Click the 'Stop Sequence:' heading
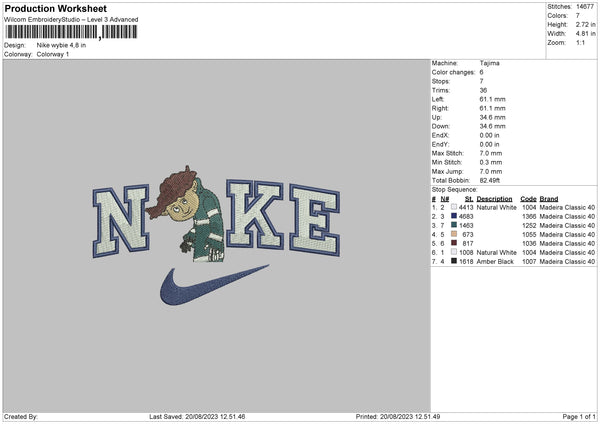Screen dimensions: 600x424 point(455,189)
